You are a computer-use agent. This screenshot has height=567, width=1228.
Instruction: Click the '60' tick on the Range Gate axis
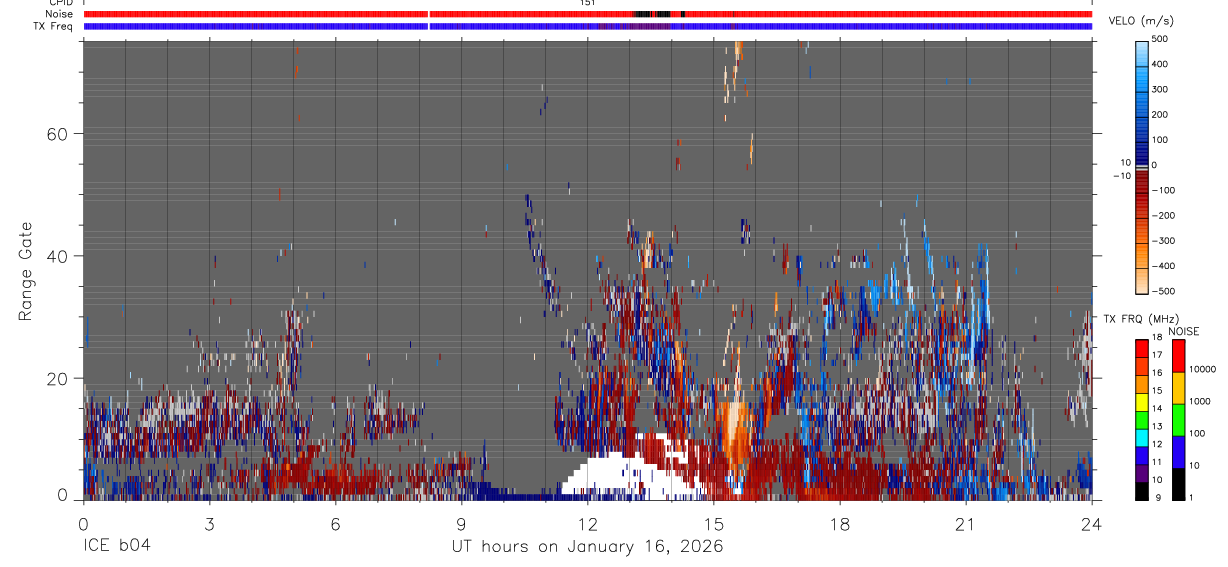point(59,133)
